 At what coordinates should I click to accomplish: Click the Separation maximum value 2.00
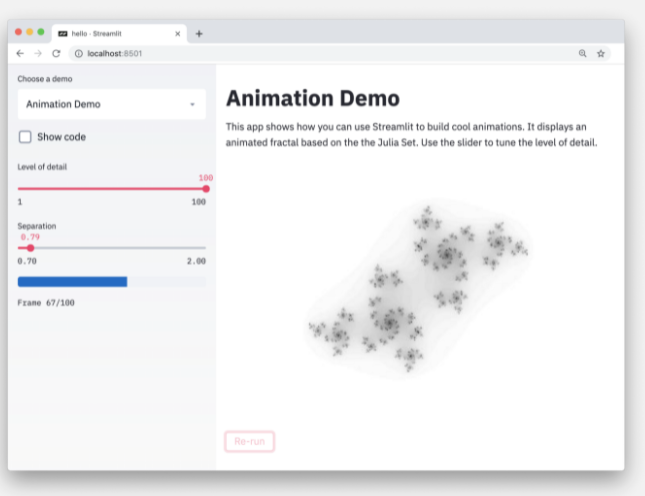coord(196,261)
